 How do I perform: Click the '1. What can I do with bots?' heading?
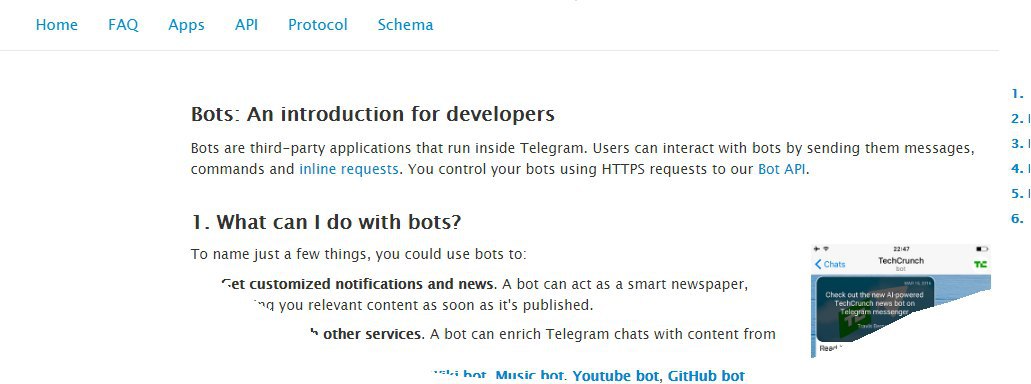coord(326,222)
